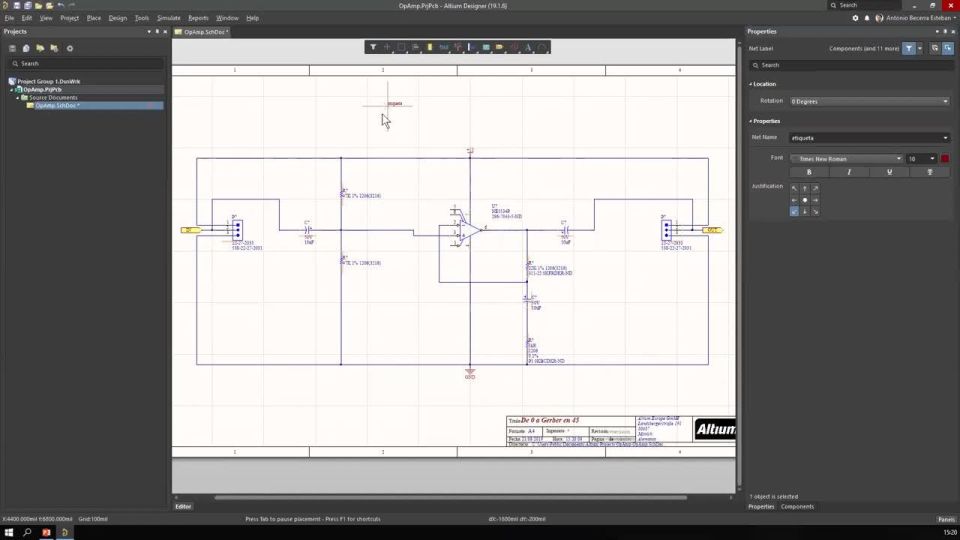Click the Save icon in the title bar
This screenshot has width=960, height=540.
pyautogui.click(x=17, y=6)
